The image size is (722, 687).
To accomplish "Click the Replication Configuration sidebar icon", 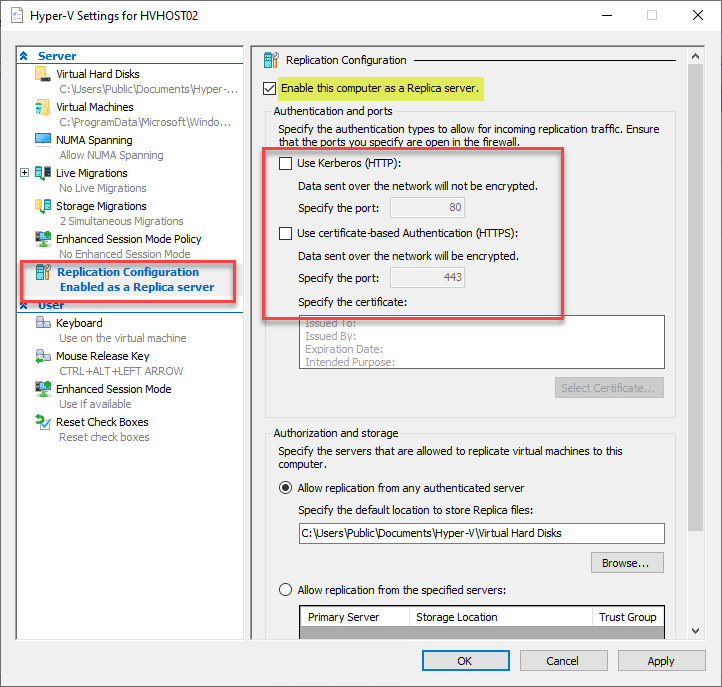I will point(43,272).
